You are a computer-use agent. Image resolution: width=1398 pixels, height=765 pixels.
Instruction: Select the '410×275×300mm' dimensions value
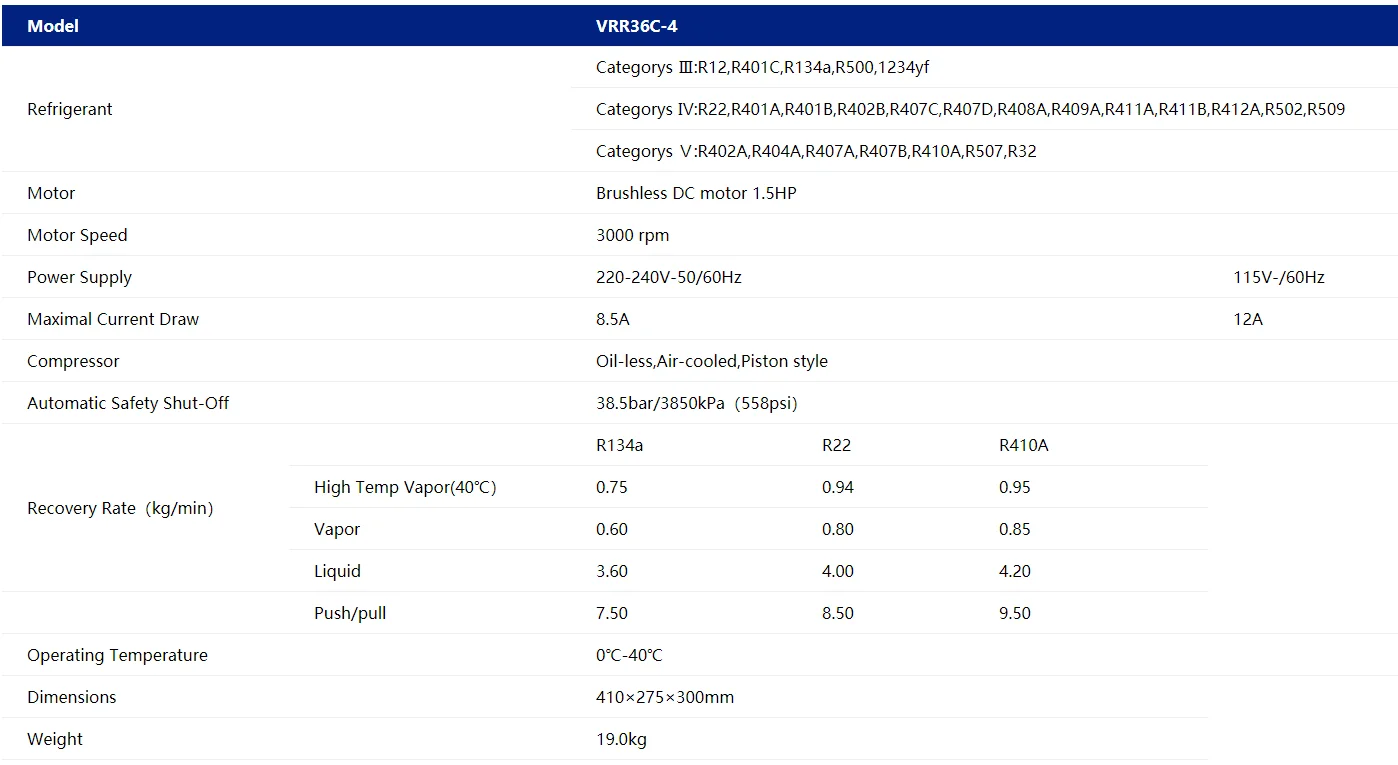[665, 697]
